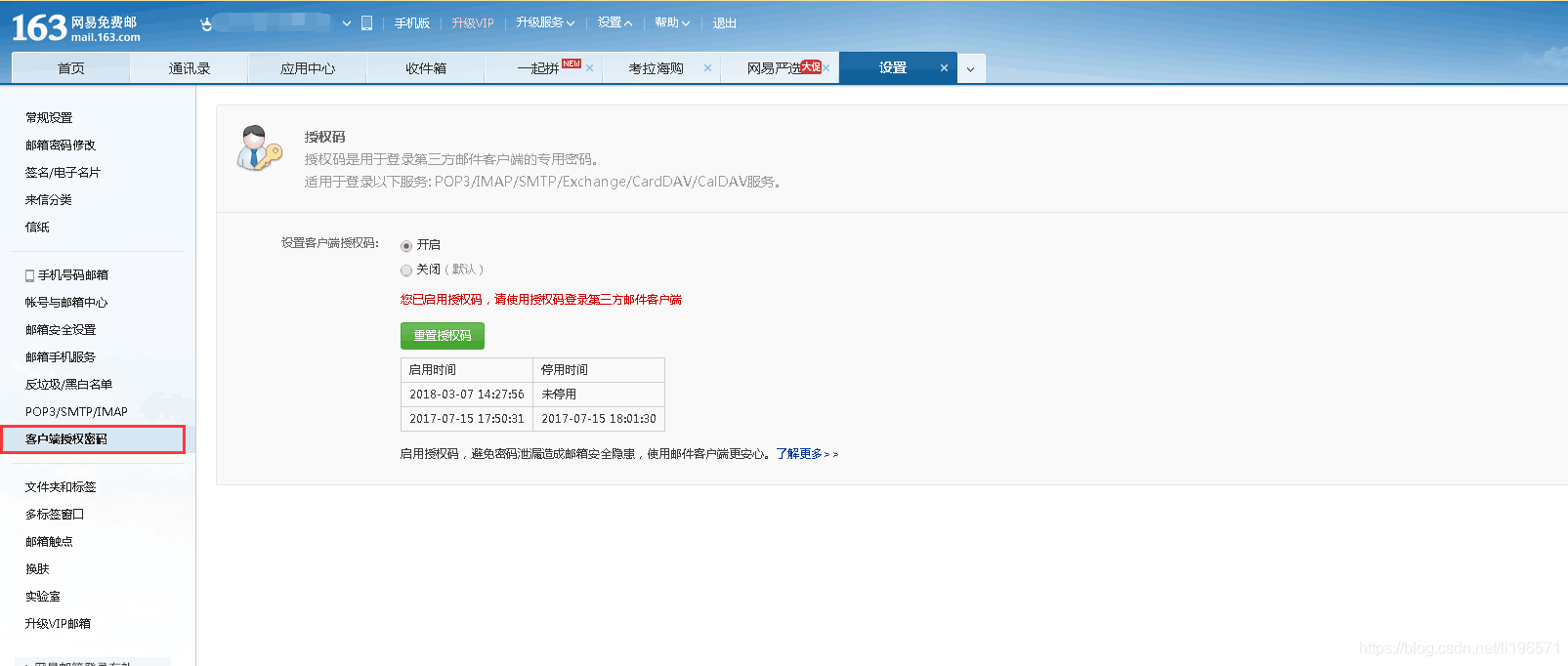Open 信纸 settings
1568x666 pixels.
[37, 227]
